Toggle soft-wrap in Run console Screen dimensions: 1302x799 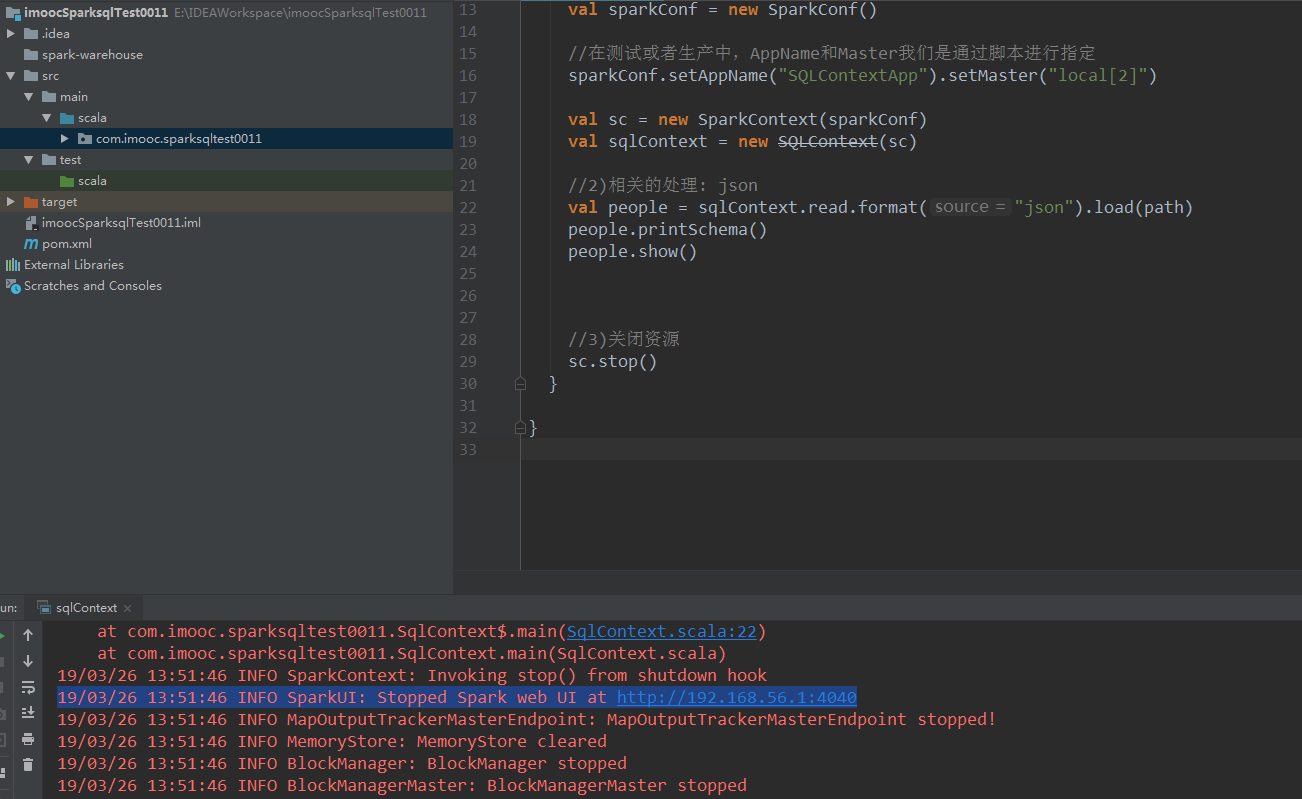click(28, 687)
